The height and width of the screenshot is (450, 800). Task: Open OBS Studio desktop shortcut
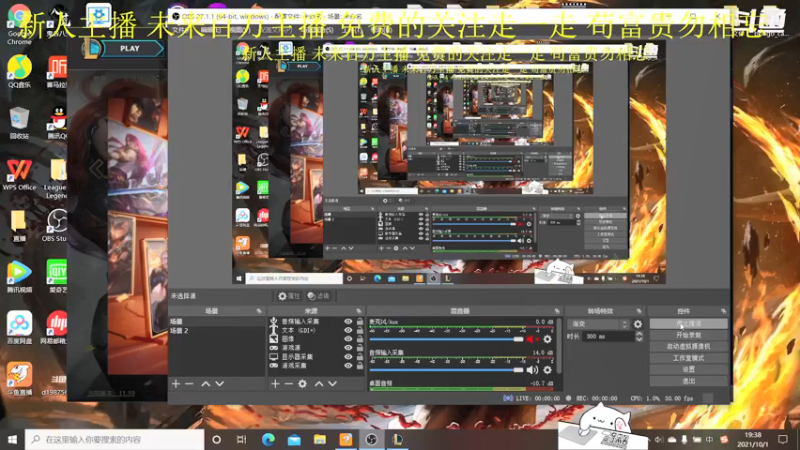click(55, 226)
